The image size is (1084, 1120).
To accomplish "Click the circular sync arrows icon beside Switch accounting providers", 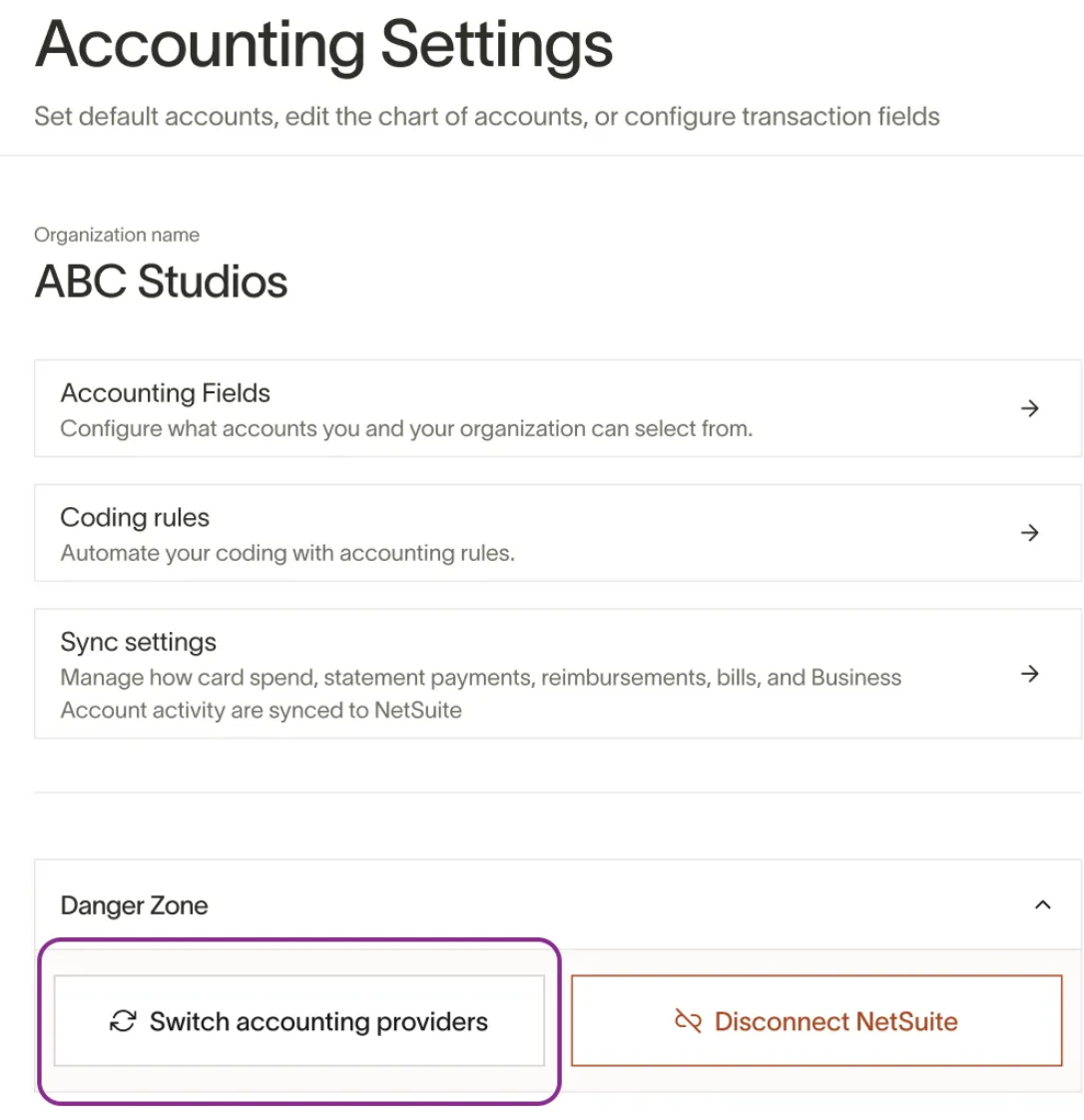I will click(123, 1021).
